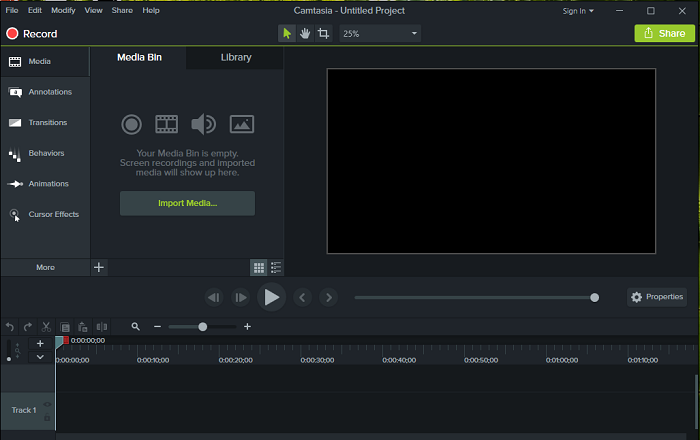Click the timeline magnifier zoom icon
Screen dimensions: 700x440
(x=136, y=327)
